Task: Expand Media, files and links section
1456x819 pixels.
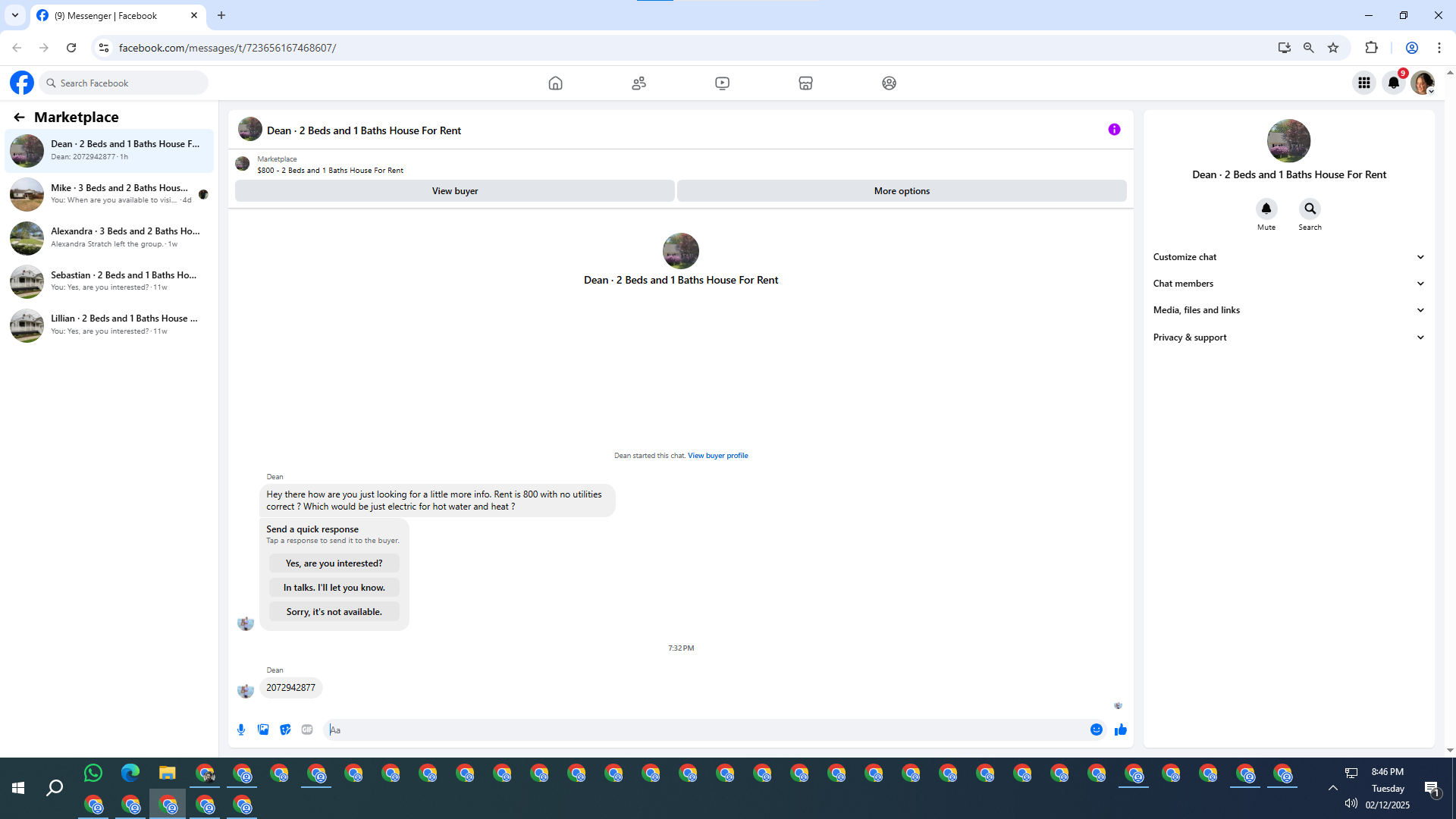Action: coord(1288,310)
